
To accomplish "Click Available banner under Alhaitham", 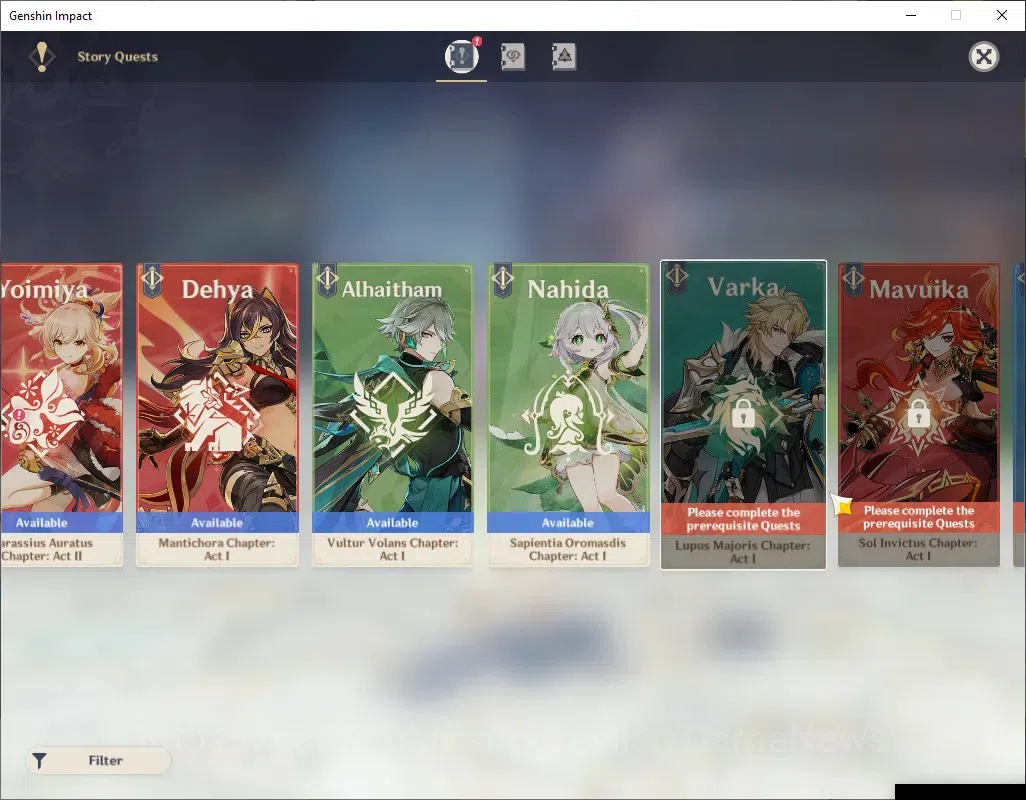I will [x=393, y=523].
